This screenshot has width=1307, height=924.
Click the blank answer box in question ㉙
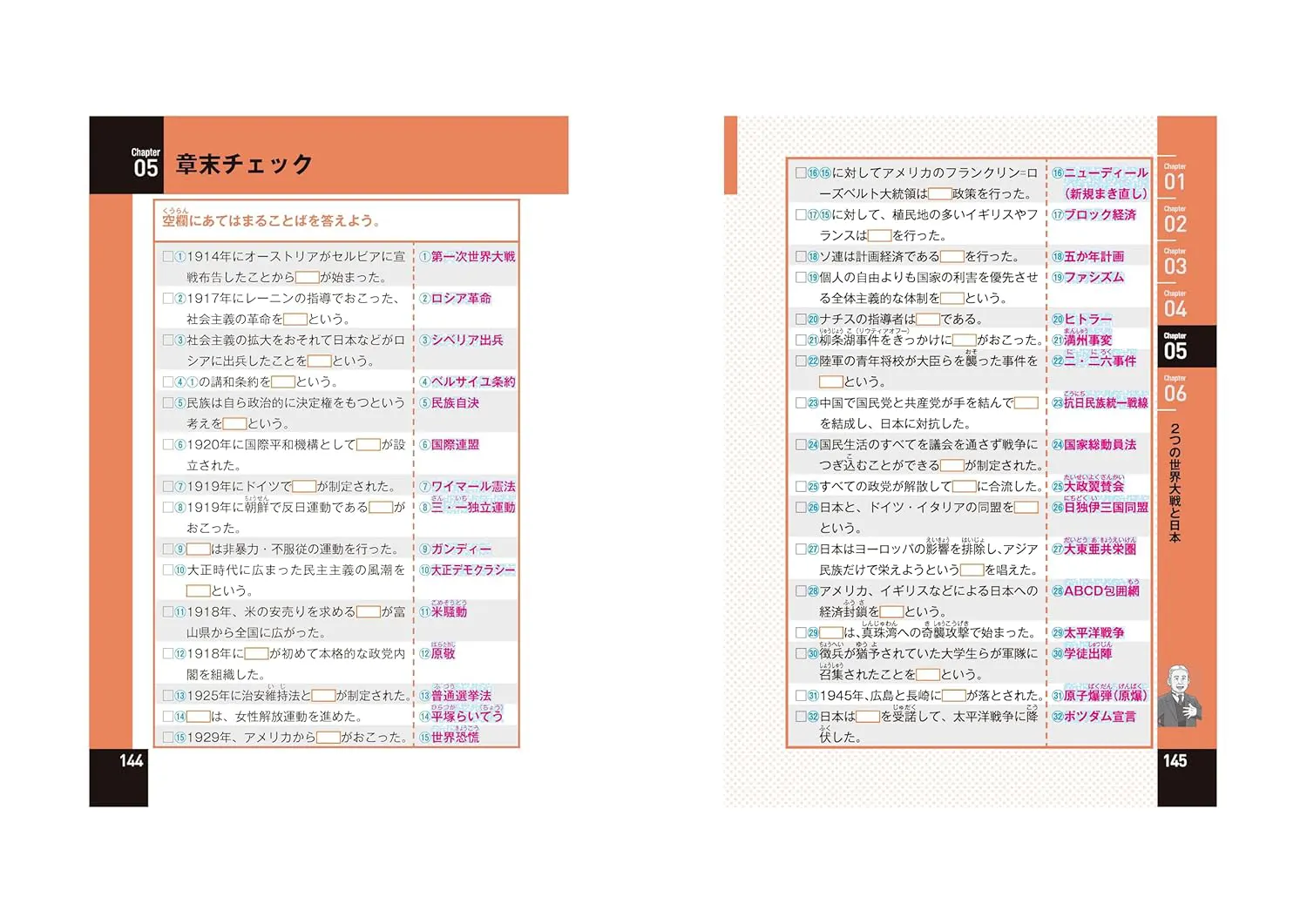[831, 633]
